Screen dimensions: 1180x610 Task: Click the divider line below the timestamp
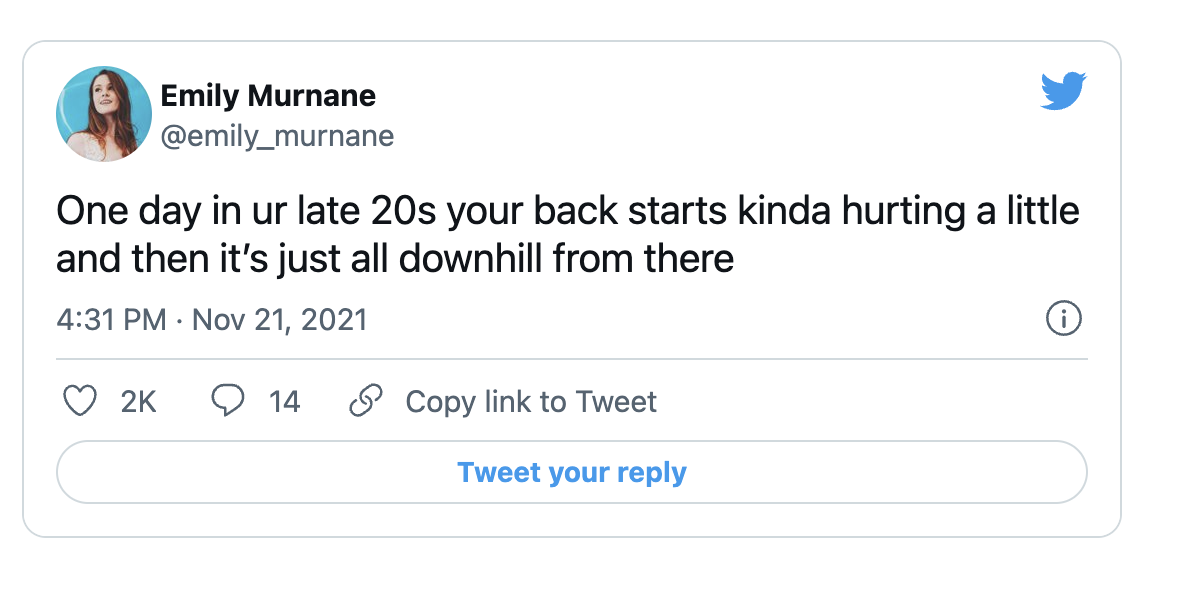(x=571, y=358)
